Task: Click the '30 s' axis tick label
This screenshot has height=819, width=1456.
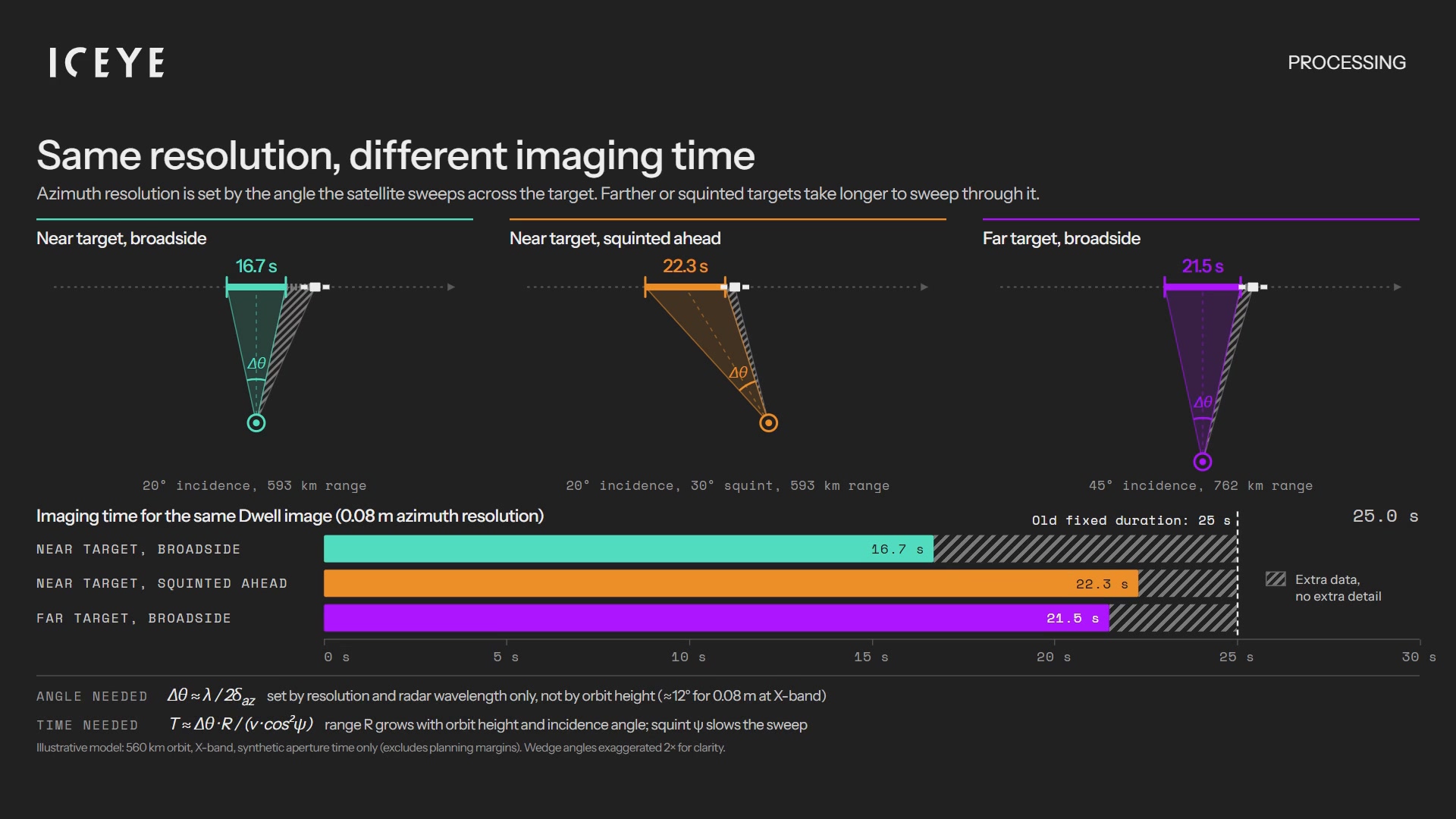Action: coord(1419,657)
